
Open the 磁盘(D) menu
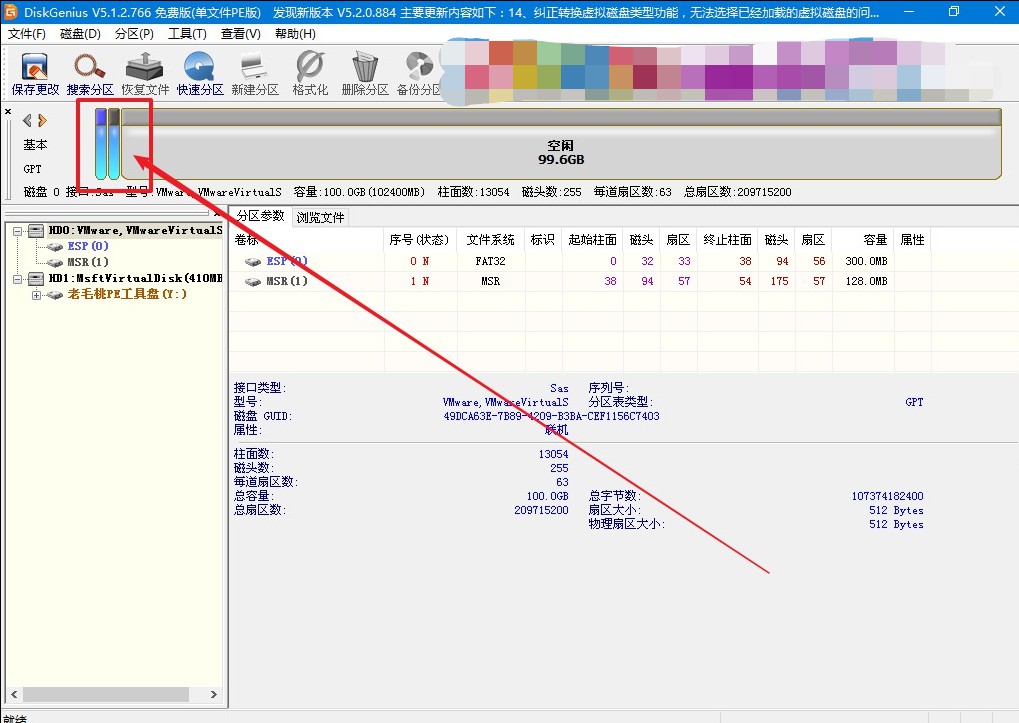coord(81,34)
